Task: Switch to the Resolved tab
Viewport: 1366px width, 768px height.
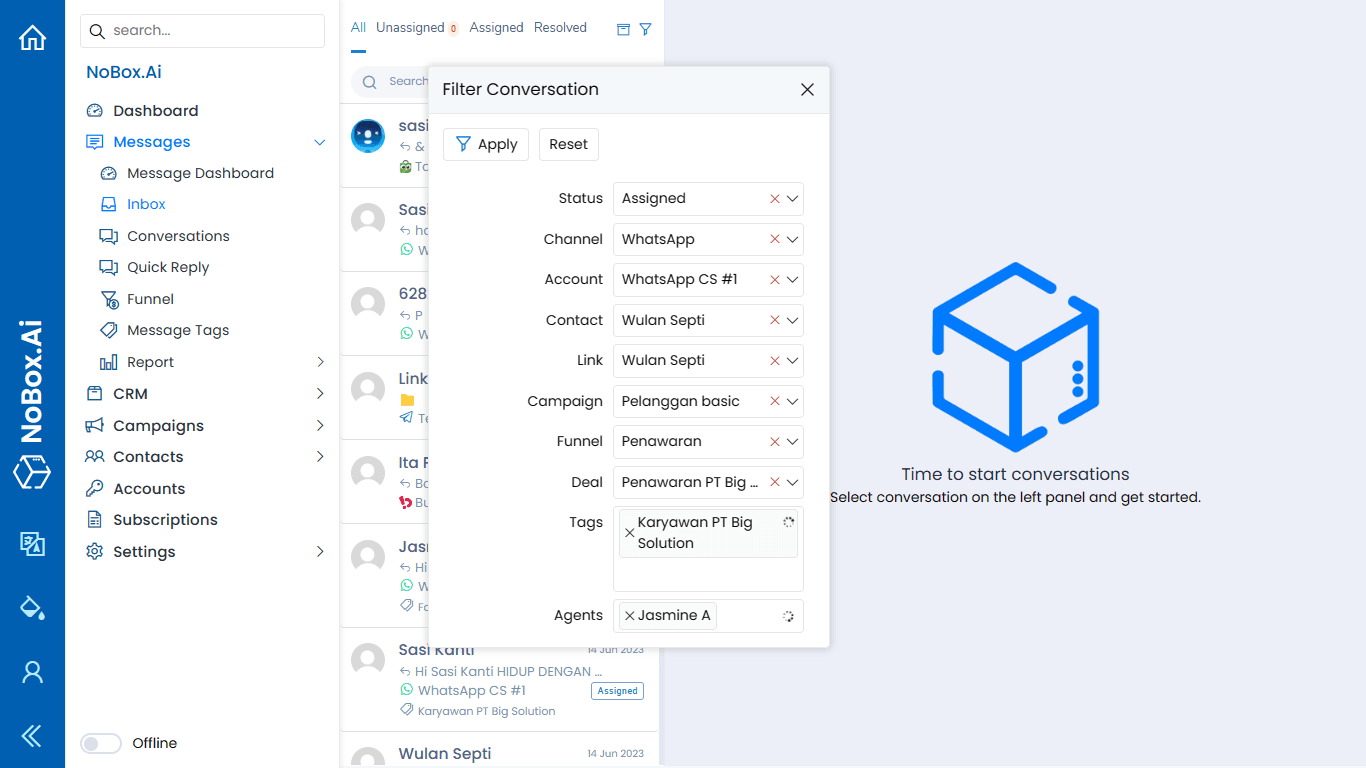Action: (560, 28)
